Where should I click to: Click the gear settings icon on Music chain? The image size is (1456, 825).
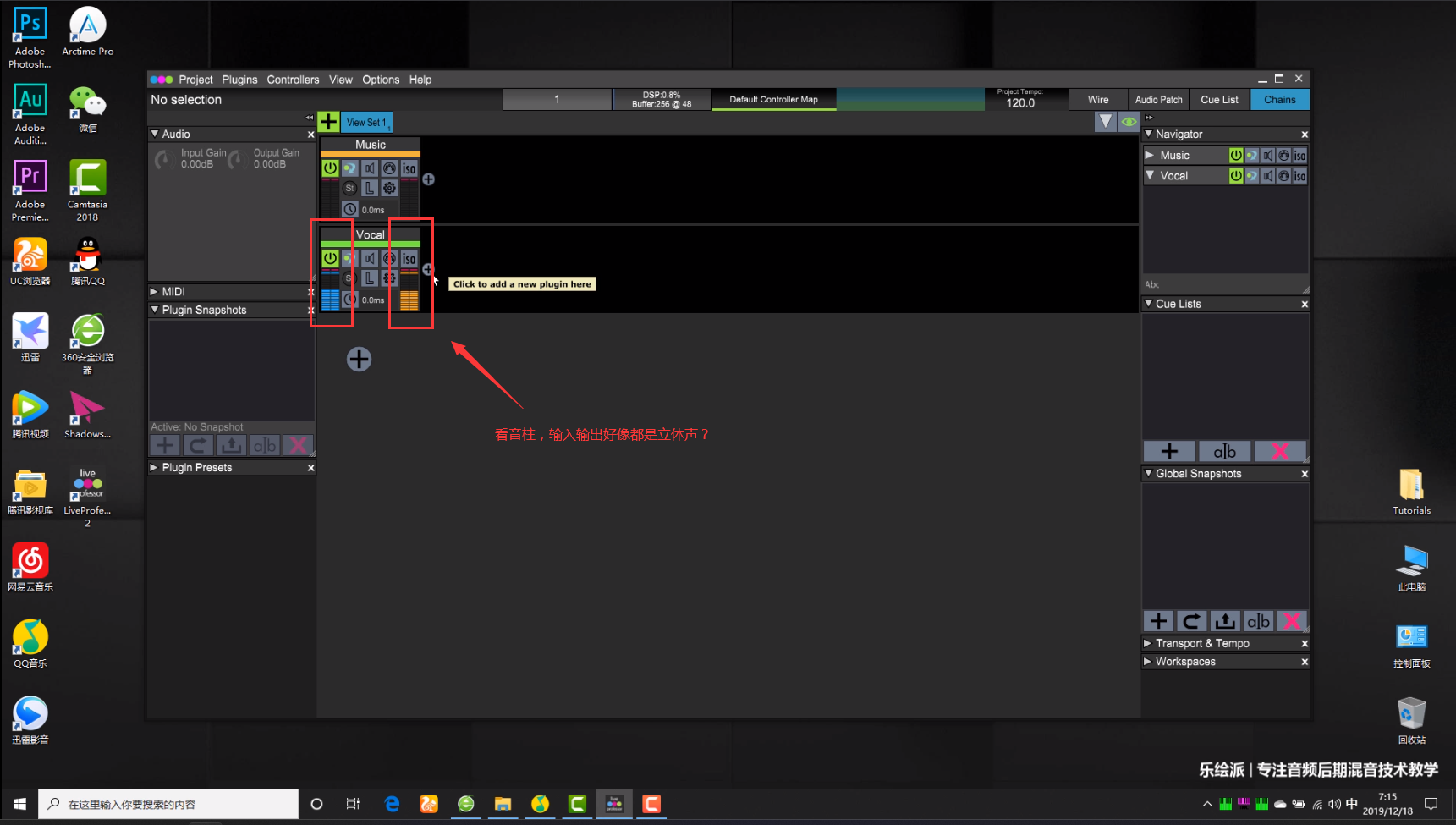tap(389, 189)
